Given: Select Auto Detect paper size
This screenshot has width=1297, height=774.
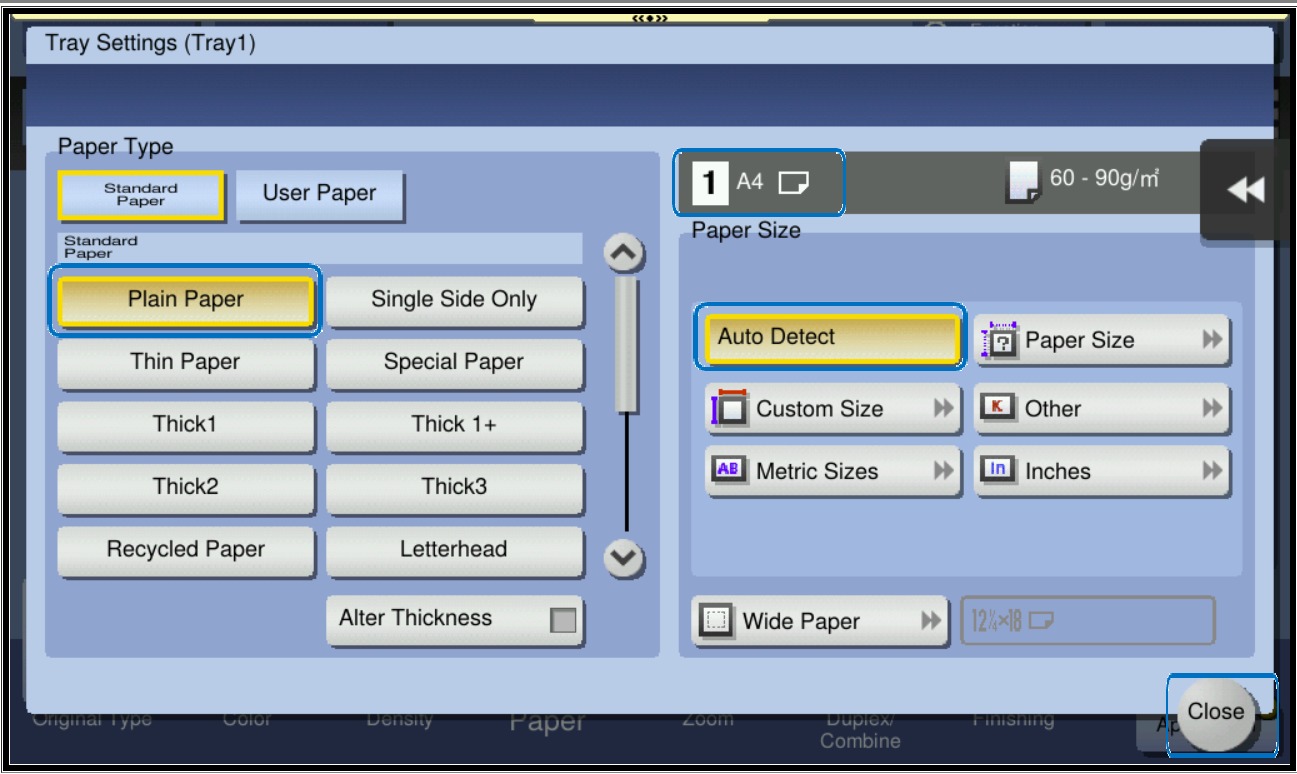Looking at the screenshot, I should 830,338.
